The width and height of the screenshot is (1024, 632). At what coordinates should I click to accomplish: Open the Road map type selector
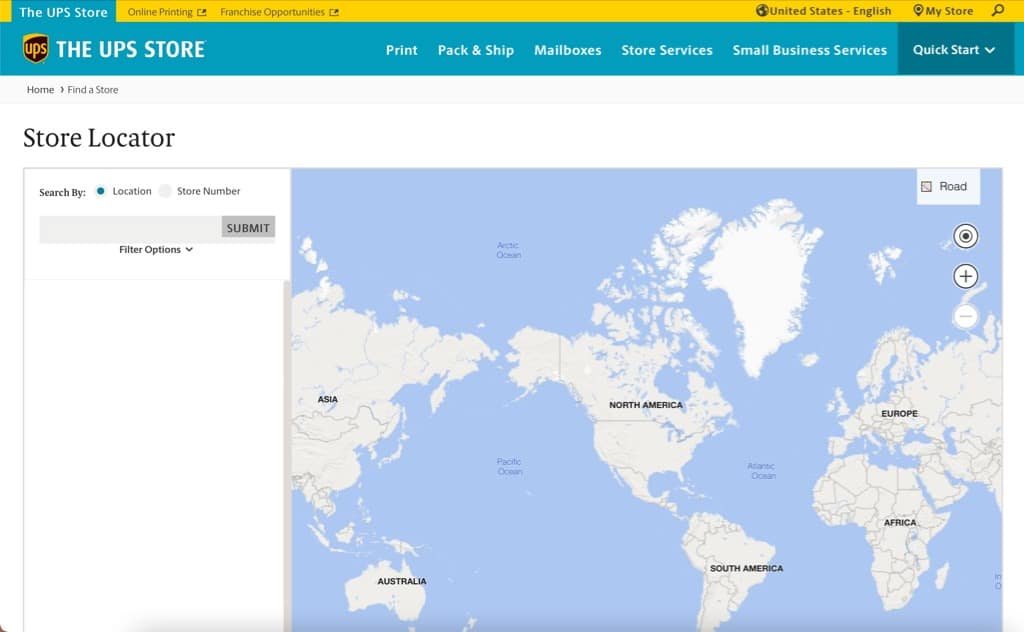click(948, 187)
